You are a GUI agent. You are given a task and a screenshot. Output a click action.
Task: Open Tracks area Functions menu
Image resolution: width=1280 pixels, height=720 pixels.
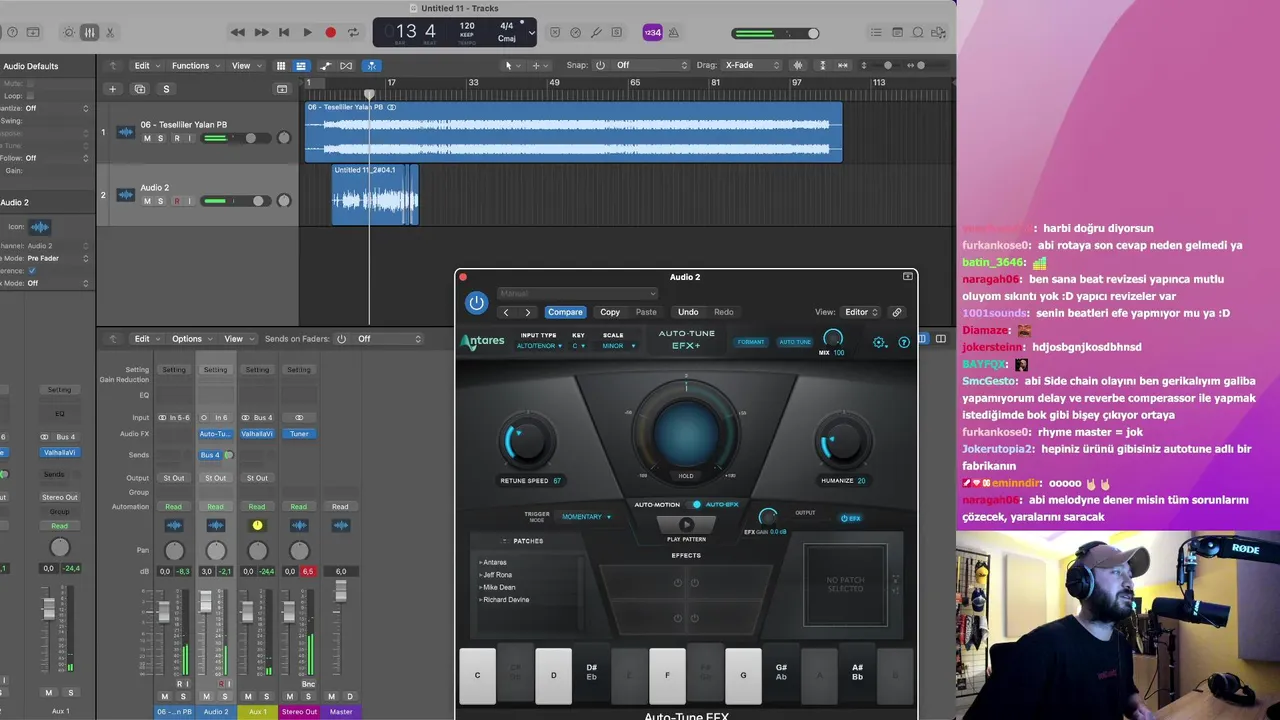pyautogui.click(x=195, y=66)
